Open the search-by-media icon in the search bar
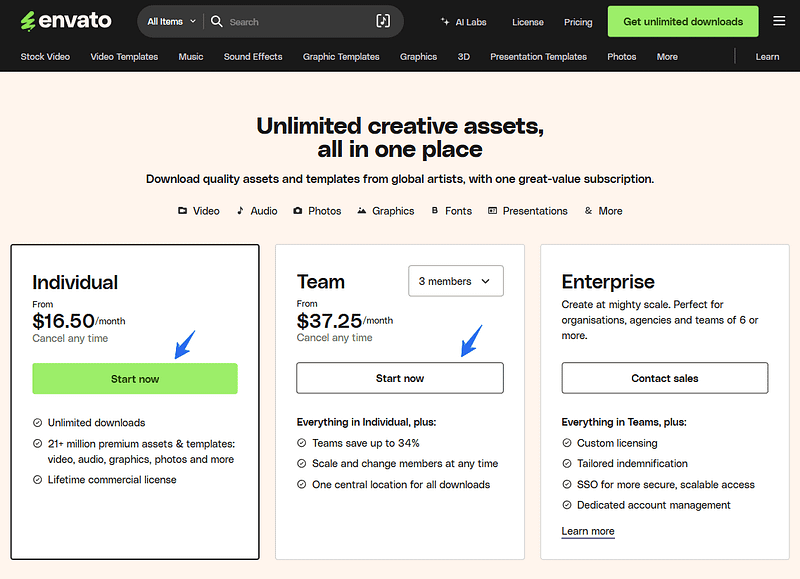The height and width of the screenshot is (579, 800). 383,20
